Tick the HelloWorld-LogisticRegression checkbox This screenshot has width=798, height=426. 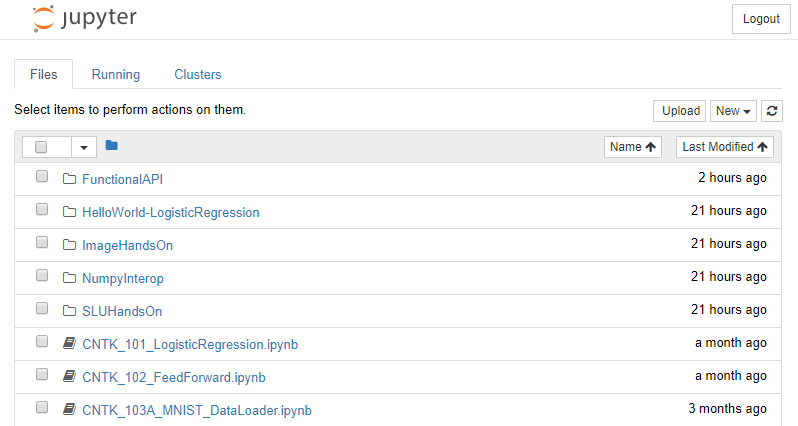pos(42,209)
